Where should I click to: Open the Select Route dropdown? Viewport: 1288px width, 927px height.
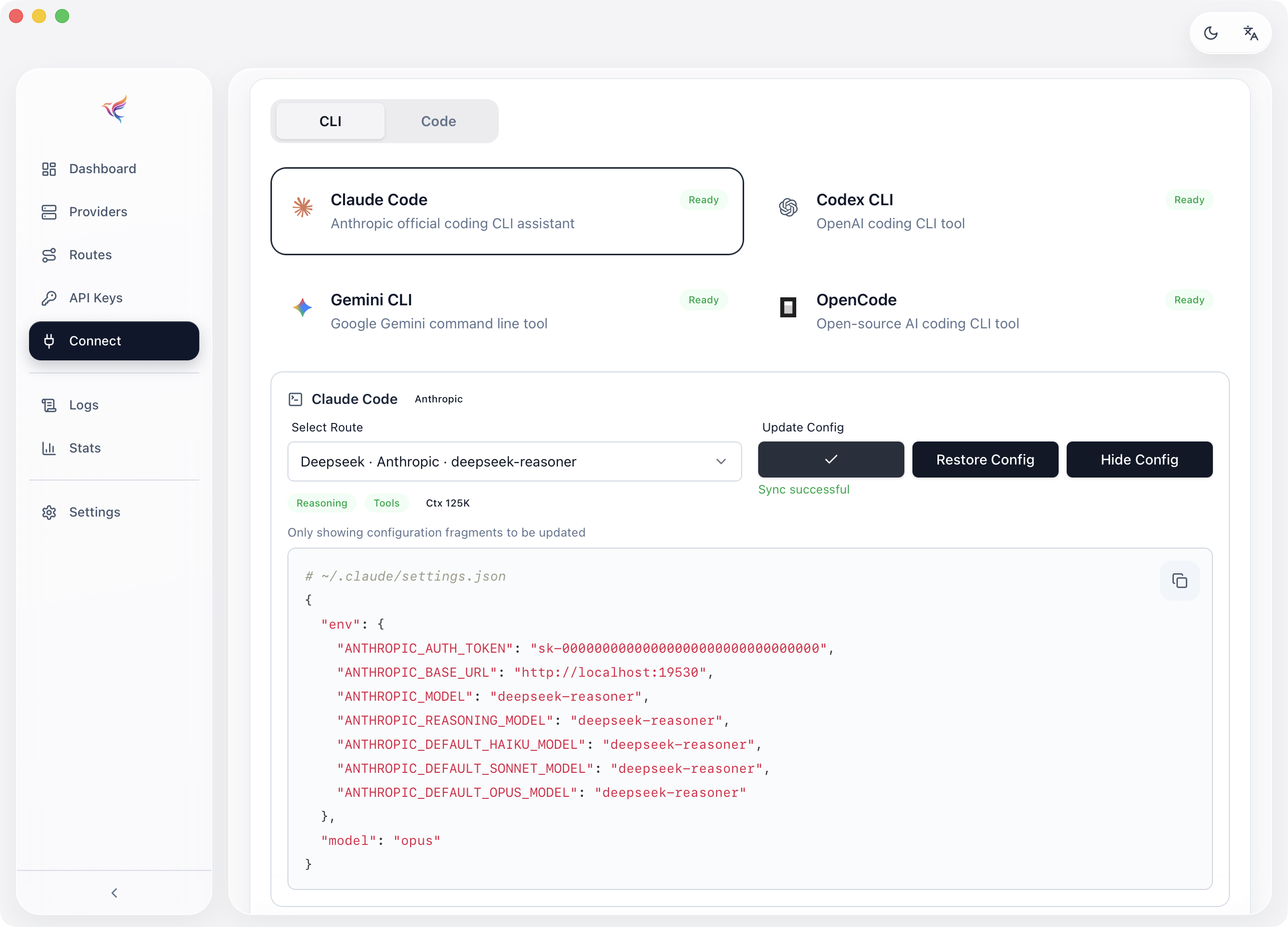514,461
